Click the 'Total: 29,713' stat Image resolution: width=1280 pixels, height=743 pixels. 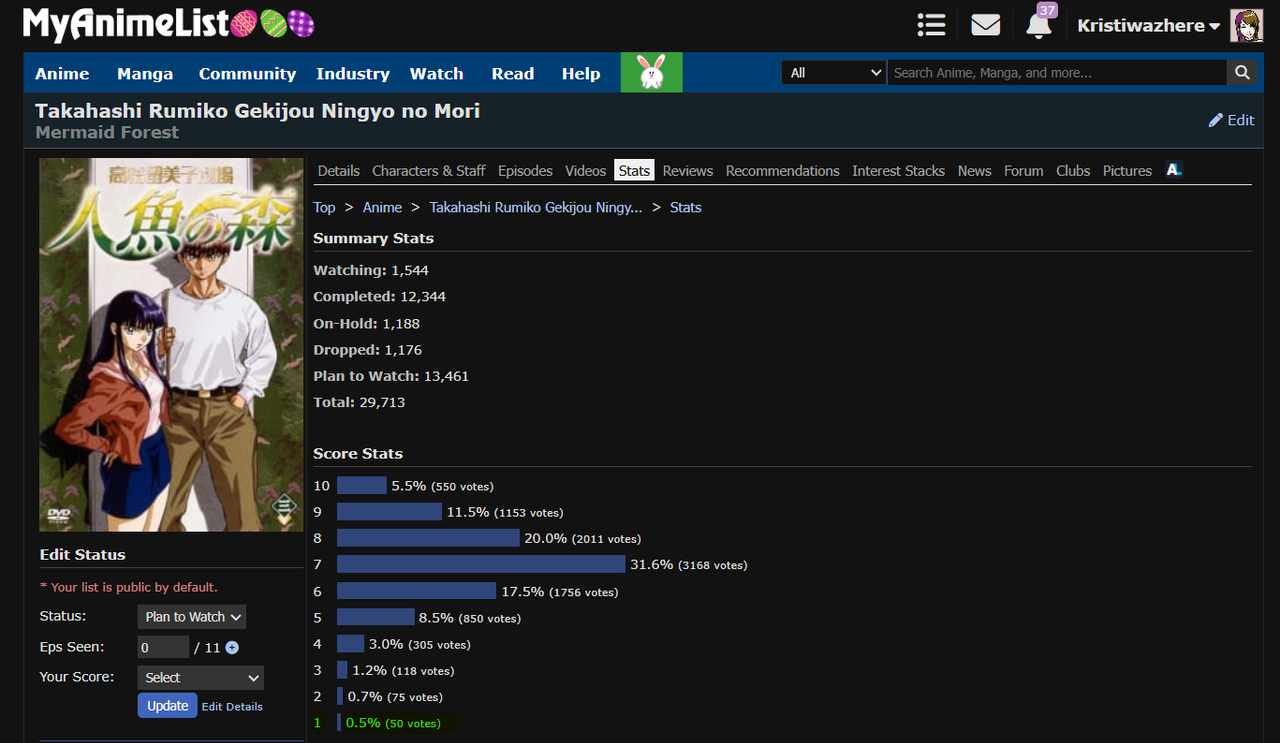pyautogui.click(x=359, y=403)
